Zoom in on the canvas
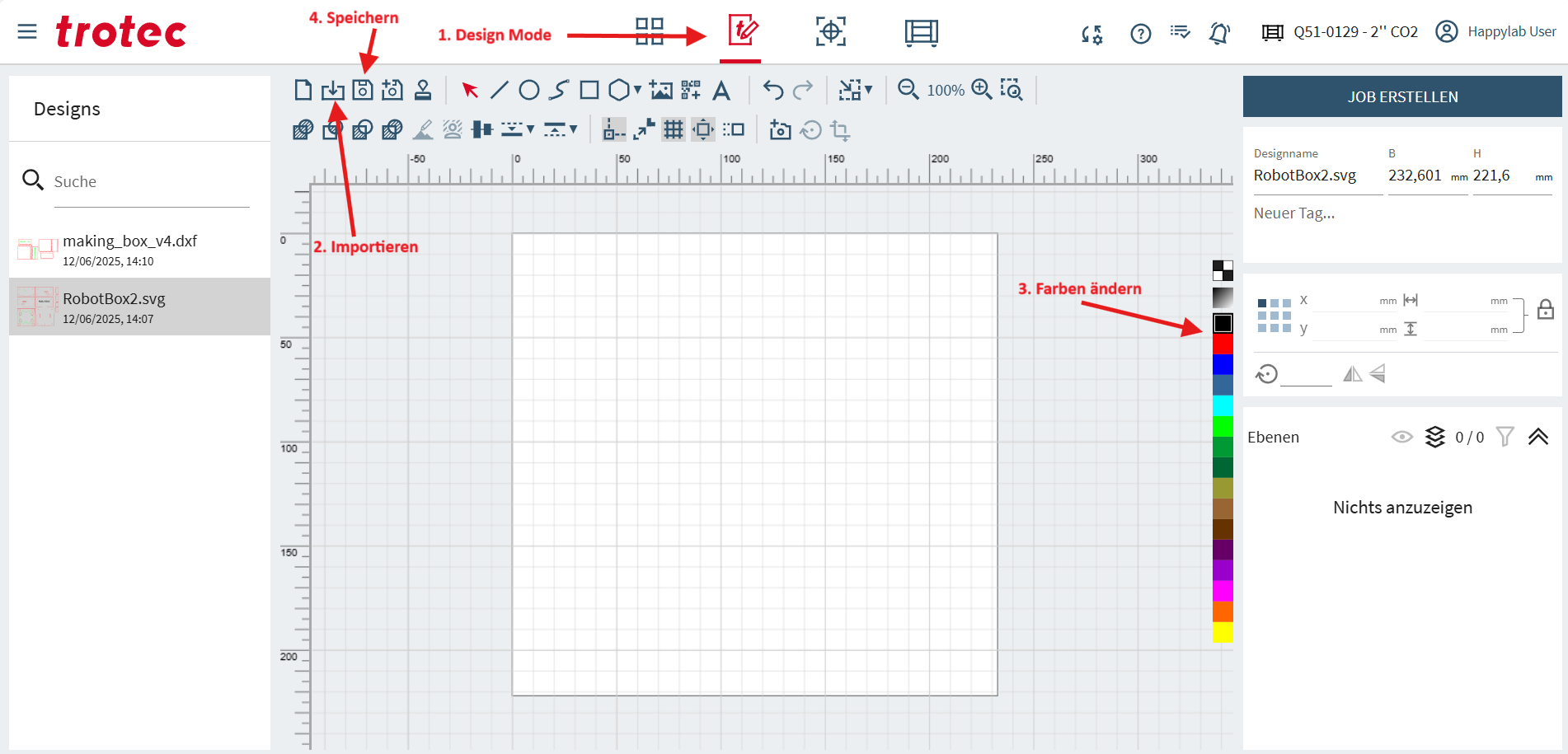This screenshot has height=754, width=1568. (981, 89)
